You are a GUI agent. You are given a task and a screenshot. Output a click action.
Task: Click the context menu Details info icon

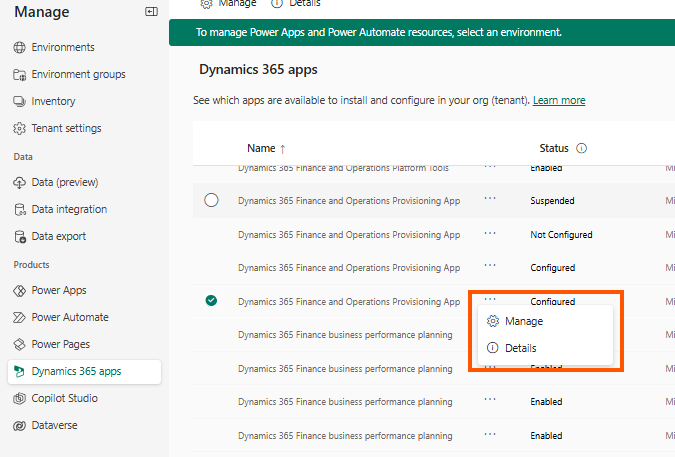[492, 348]
